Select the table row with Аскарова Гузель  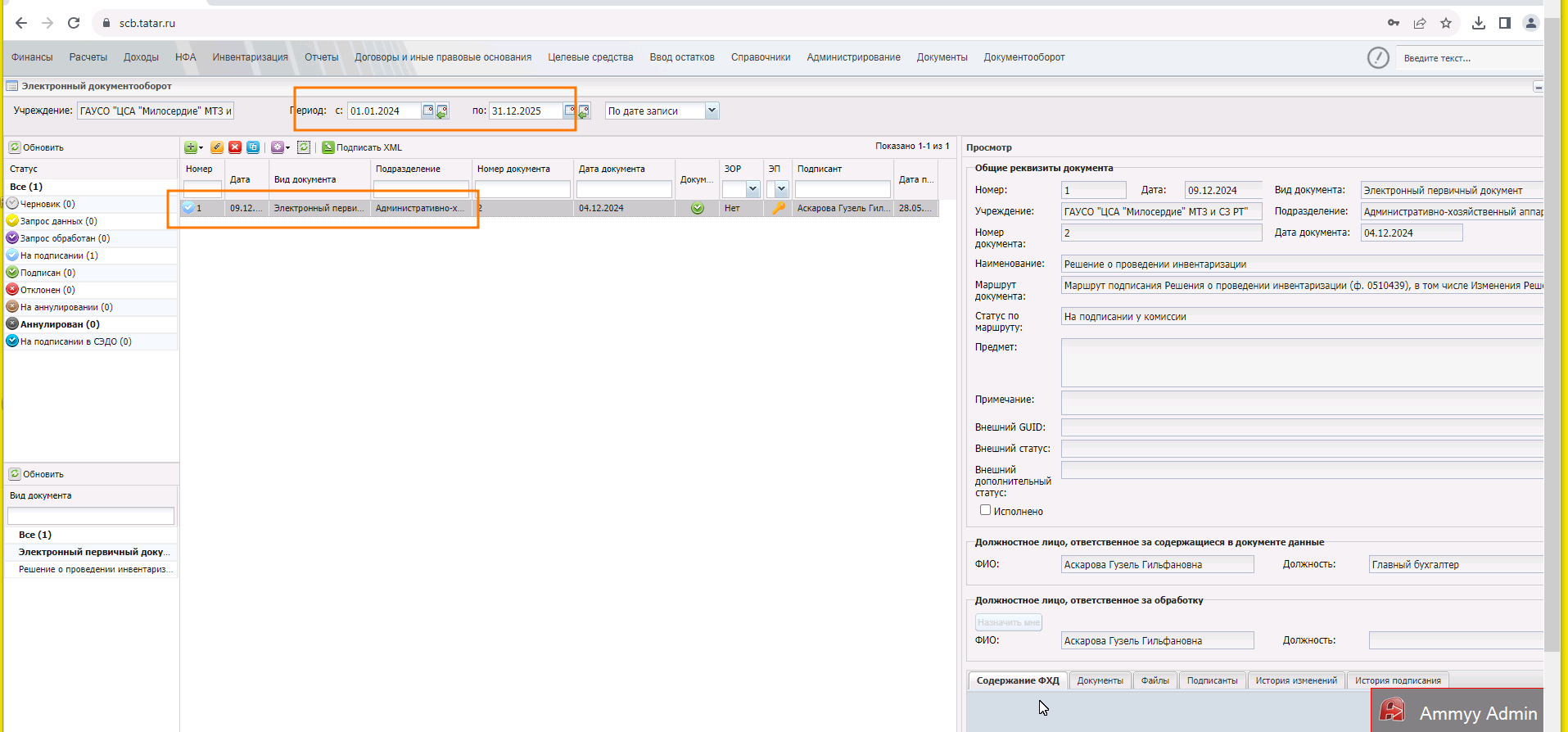(559, 208)
